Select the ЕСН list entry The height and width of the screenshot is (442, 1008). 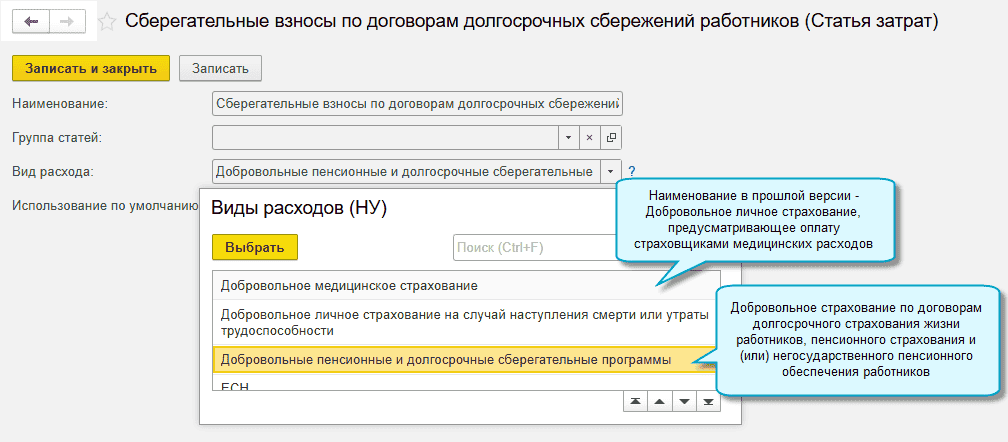coord(235,386)
